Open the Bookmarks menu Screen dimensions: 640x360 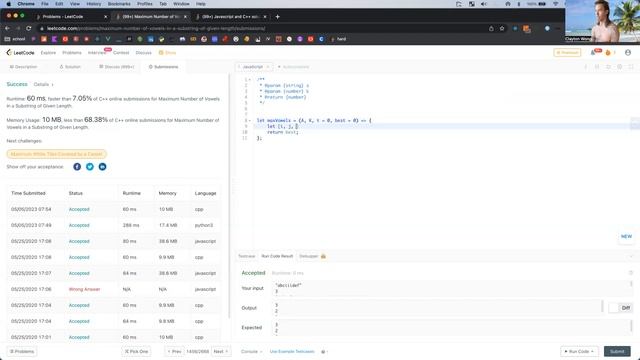[x=119, y=4]
